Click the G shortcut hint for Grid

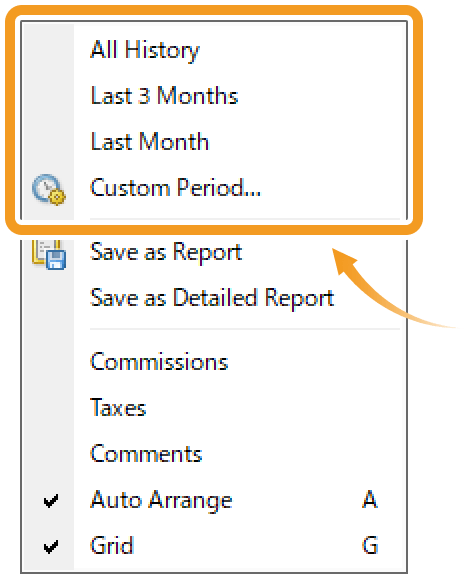coord(370,545)
